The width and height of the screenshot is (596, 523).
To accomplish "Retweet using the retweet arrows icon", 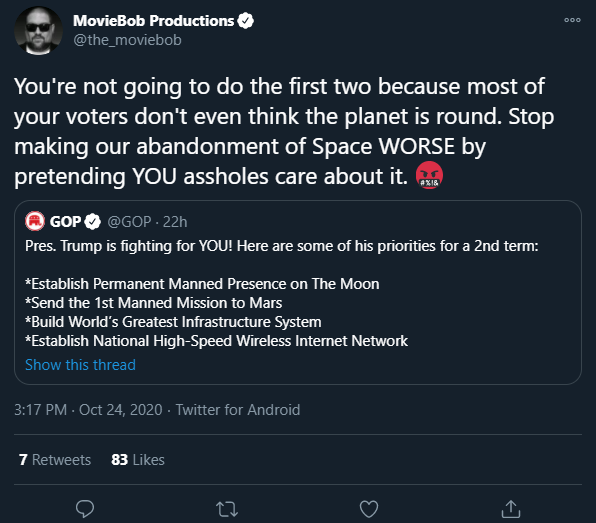I will pyautogui.click(x=227, y=509).
